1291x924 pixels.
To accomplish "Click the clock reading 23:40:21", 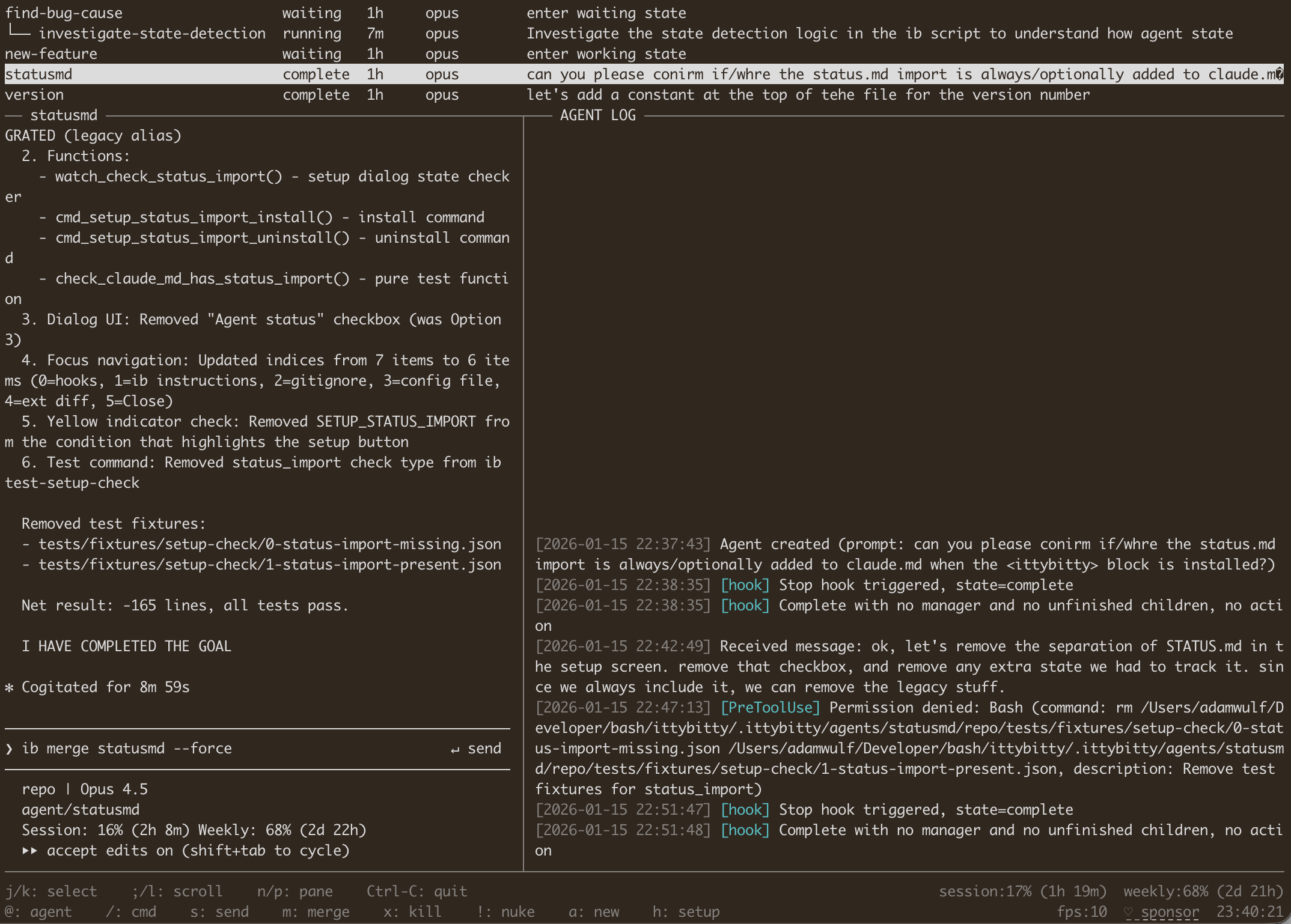I will pos(1250,911).
